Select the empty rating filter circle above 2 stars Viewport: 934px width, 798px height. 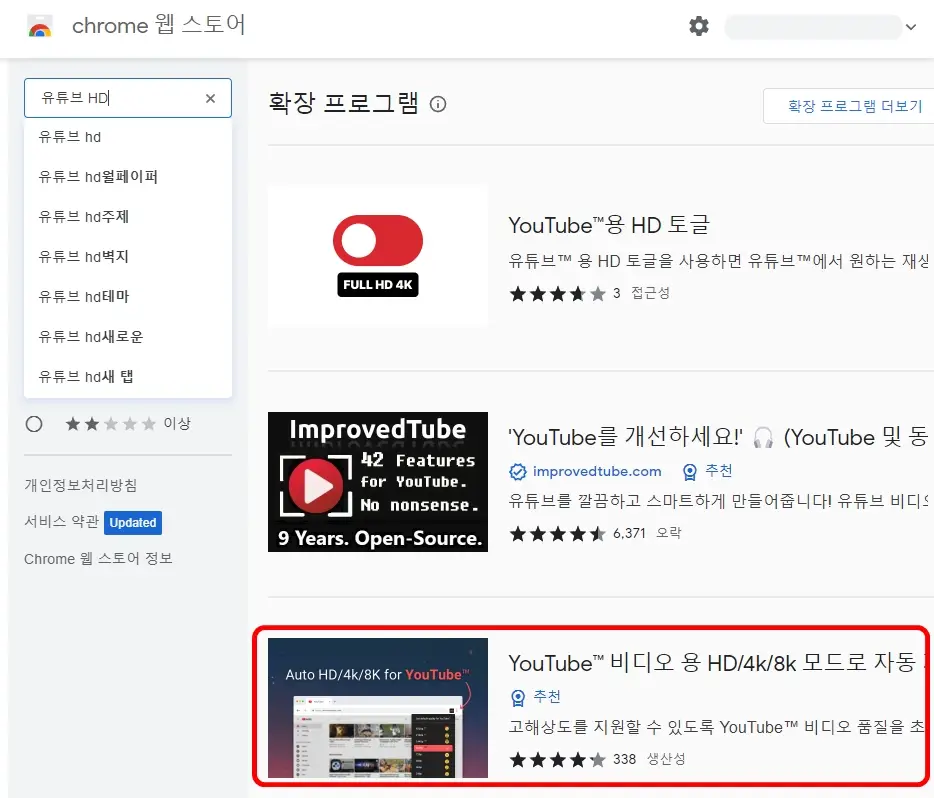tap(34, 423)
